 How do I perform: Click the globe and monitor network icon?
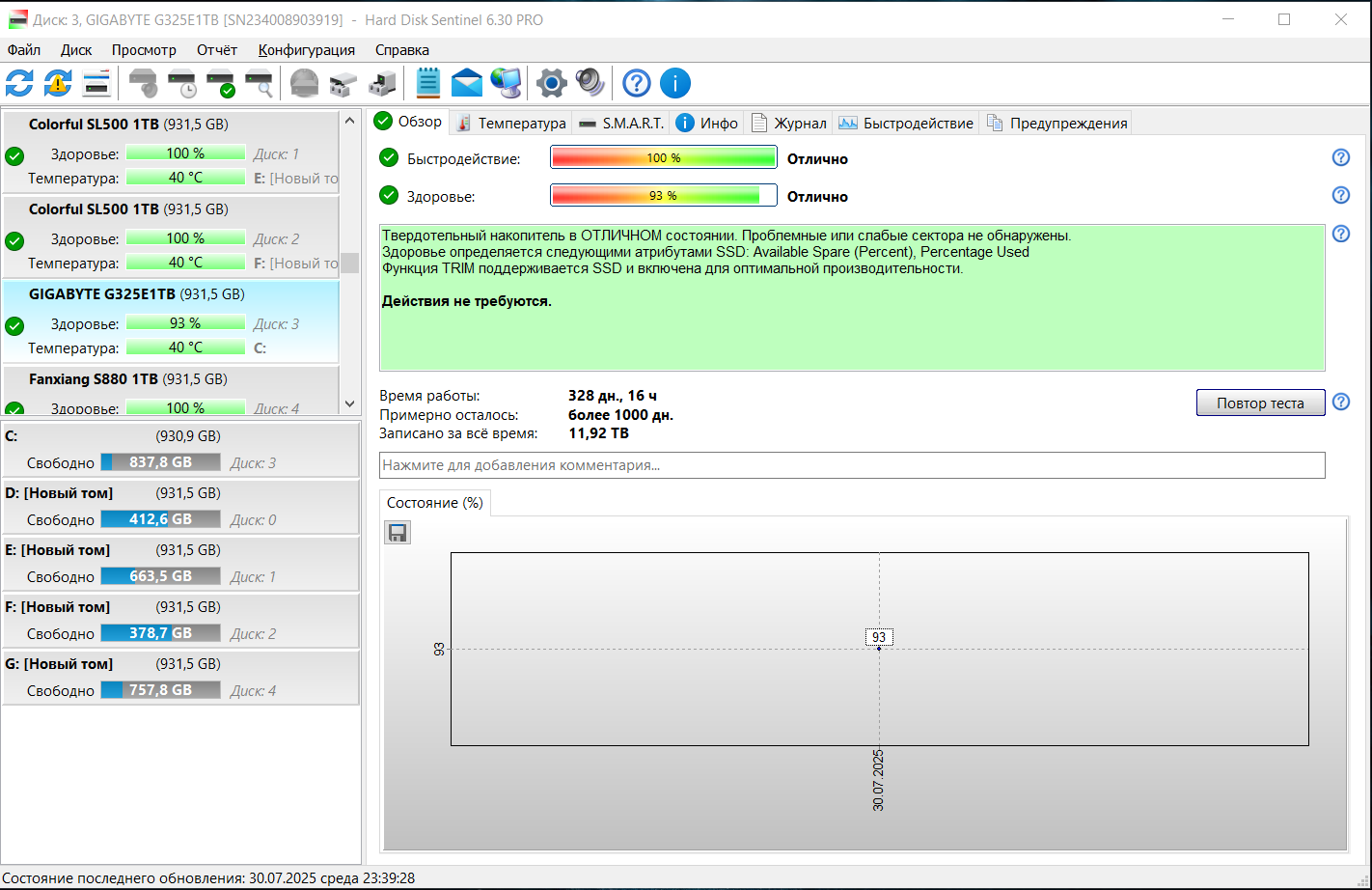[x=506, y=83]
